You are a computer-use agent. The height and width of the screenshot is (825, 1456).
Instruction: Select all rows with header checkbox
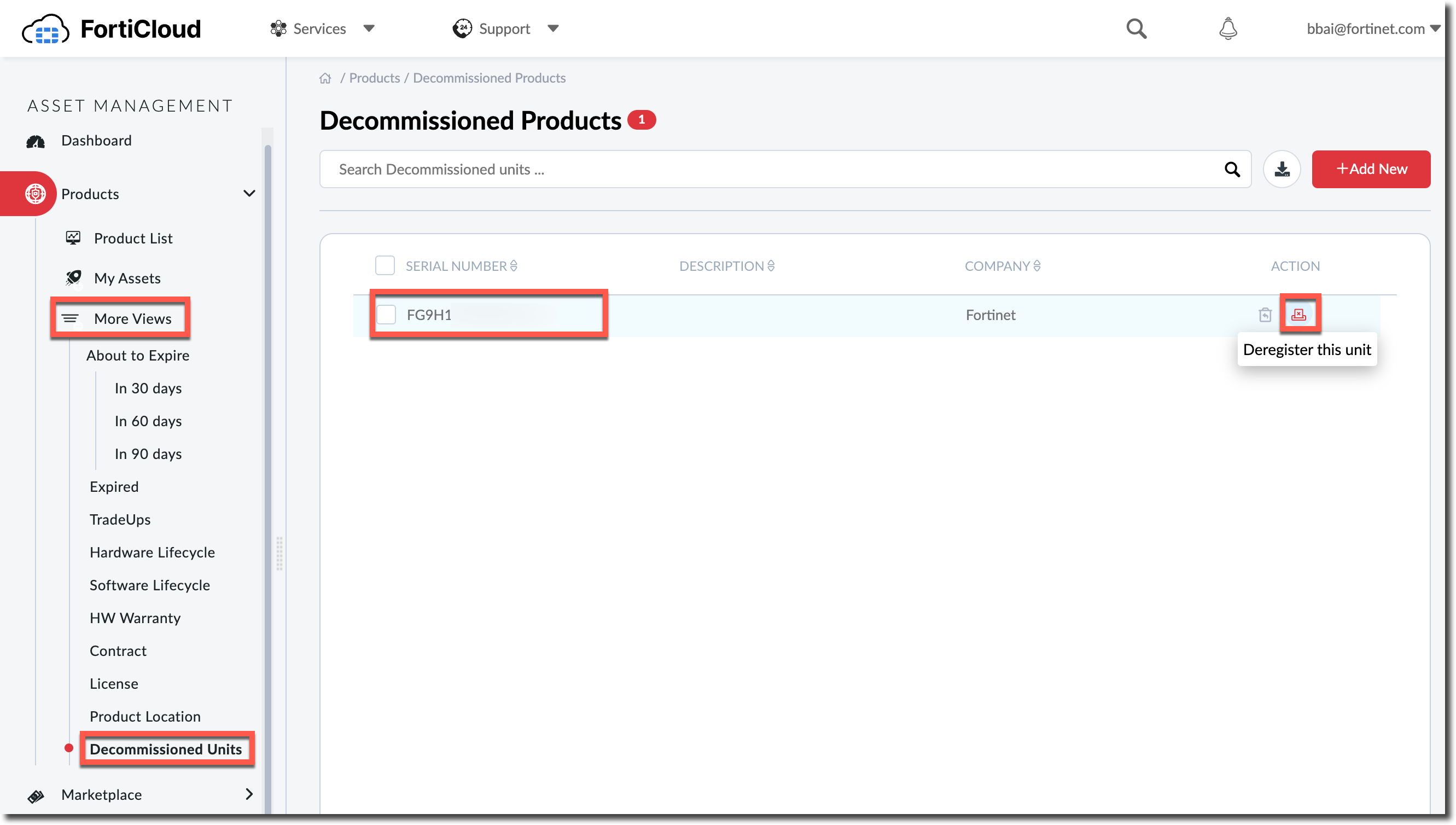pyautogui.click(x=385, y=265)
